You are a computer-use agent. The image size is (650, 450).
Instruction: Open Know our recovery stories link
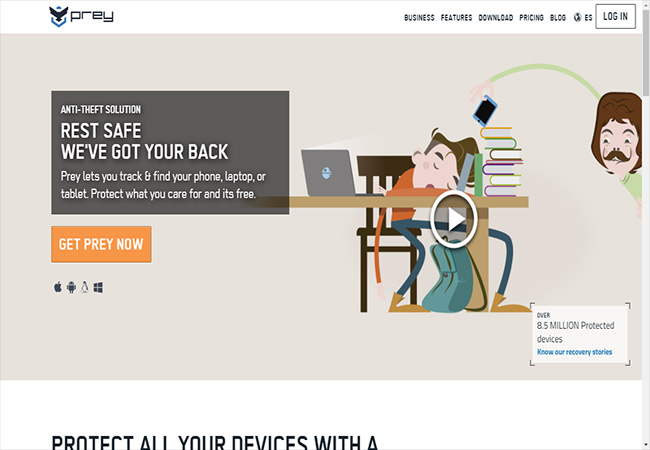click(575, 352)
